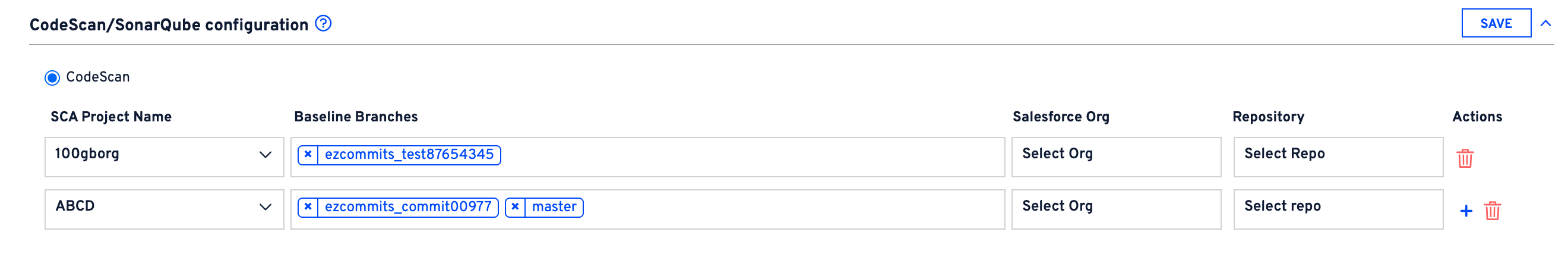Click the ezcommits_commit00977 branch label

point(408,208)
